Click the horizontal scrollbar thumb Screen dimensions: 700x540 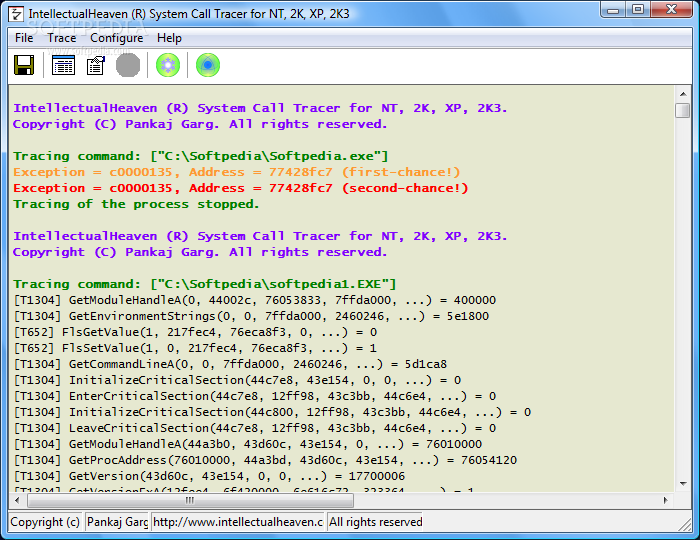pos(191,500)
